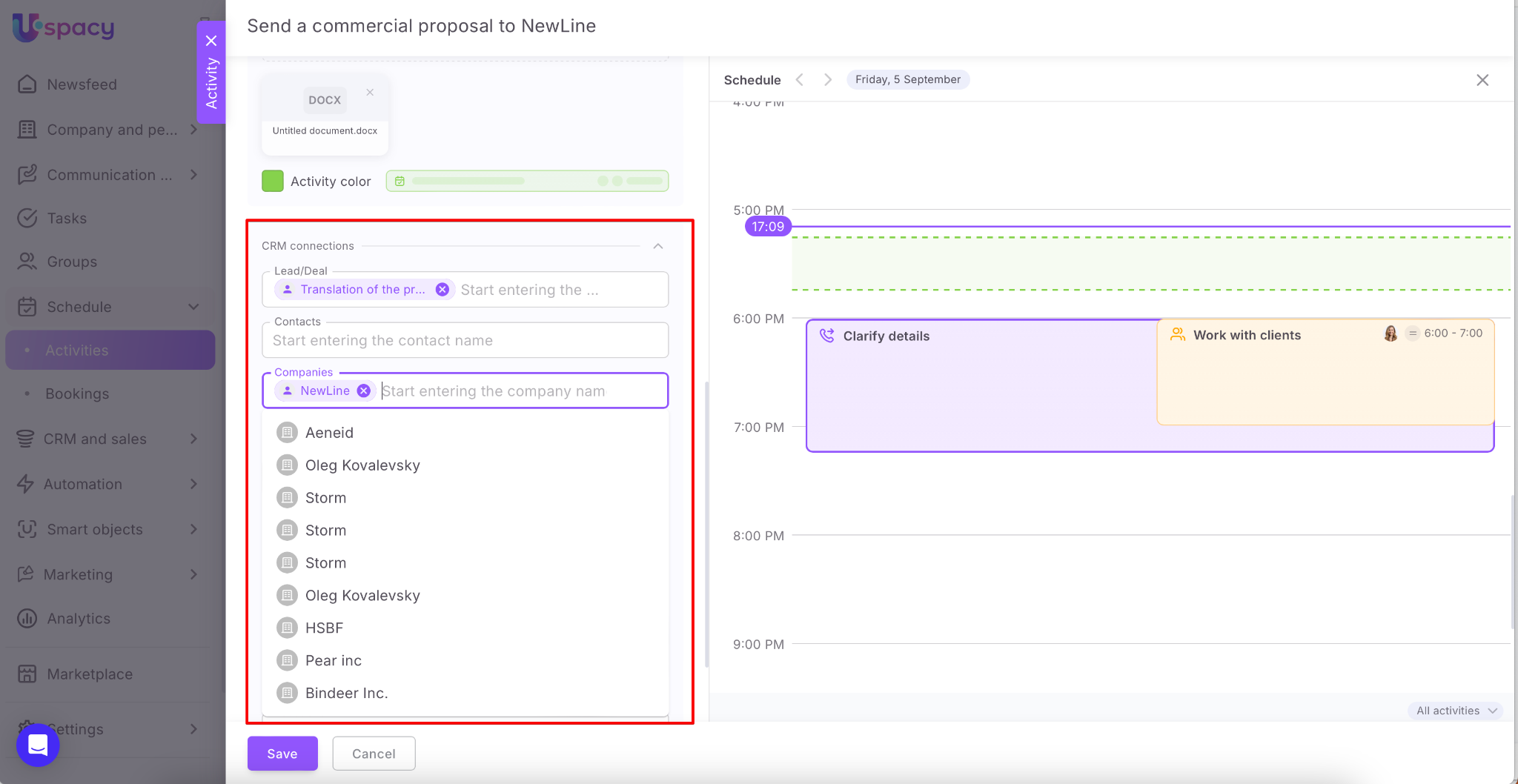Expand the CRM and sales menu
Viewport: 1518px width, 784px height.
193,439
